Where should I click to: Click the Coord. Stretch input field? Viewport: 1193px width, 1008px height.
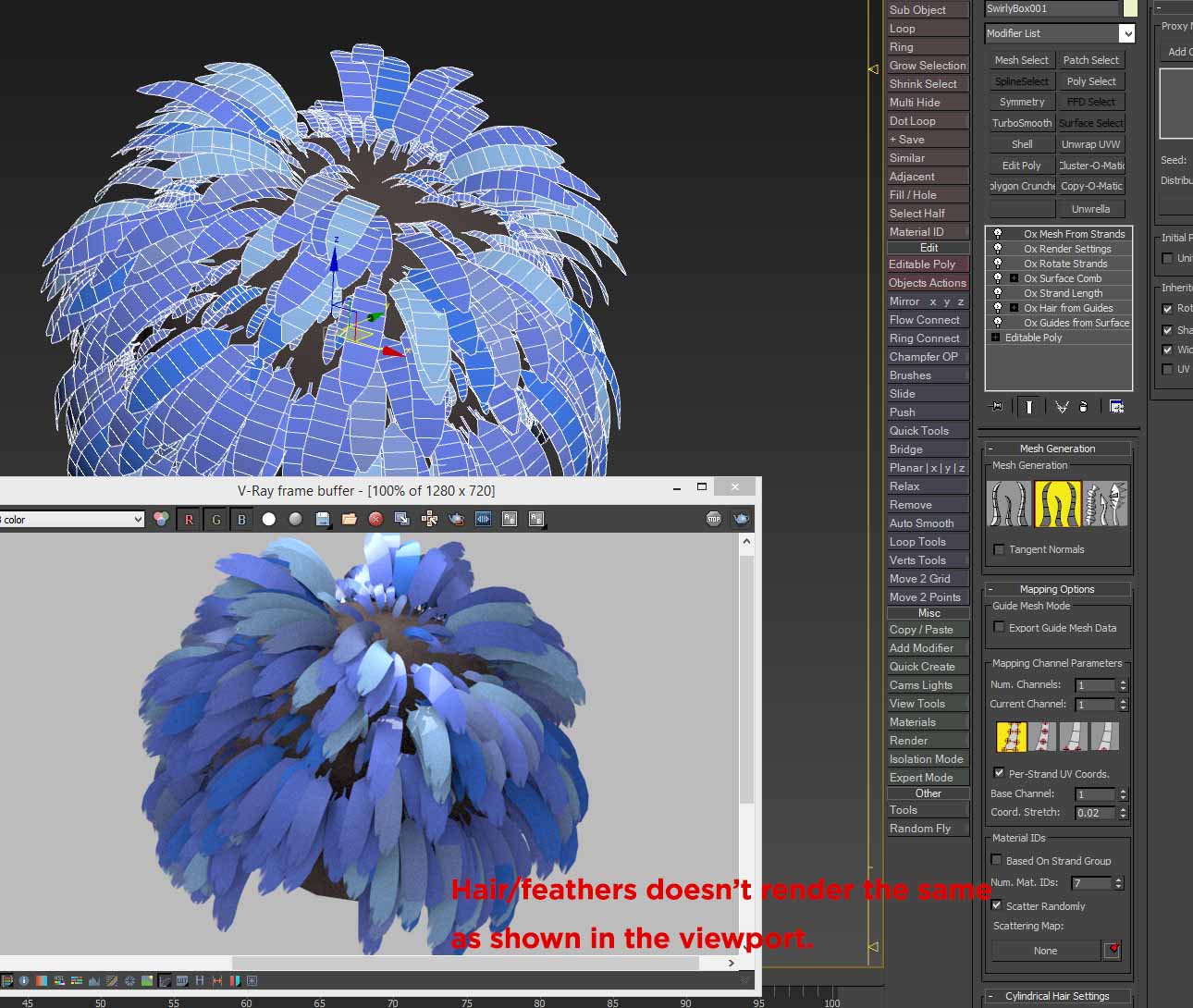[1095, 813]
